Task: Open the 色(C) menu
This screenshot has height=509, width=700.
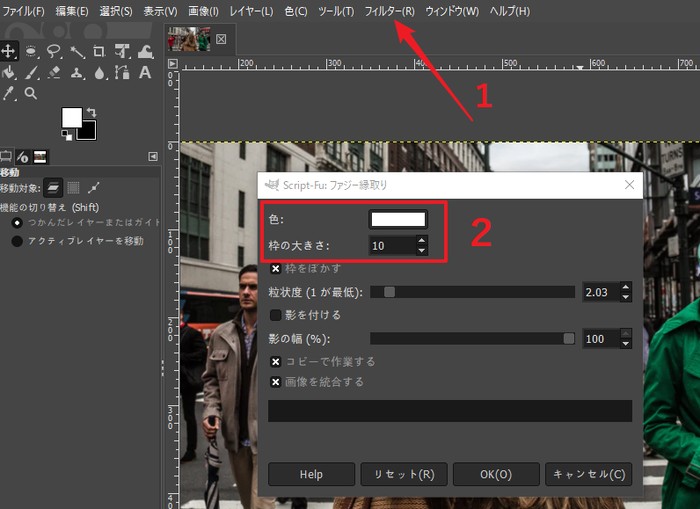Action: (x=296, y=11)
